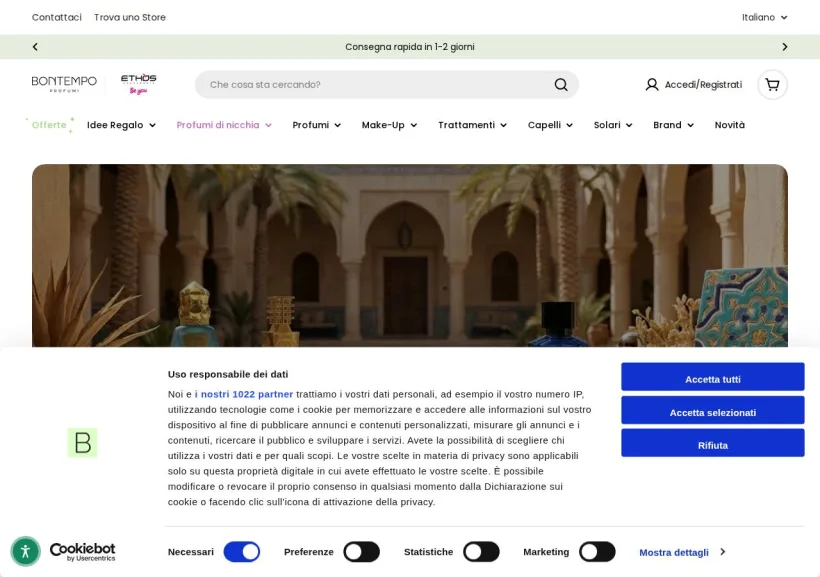The width and height of the screenshot is (820, 577).
Task: Expand the Brand menu
Action: [673, 125]
